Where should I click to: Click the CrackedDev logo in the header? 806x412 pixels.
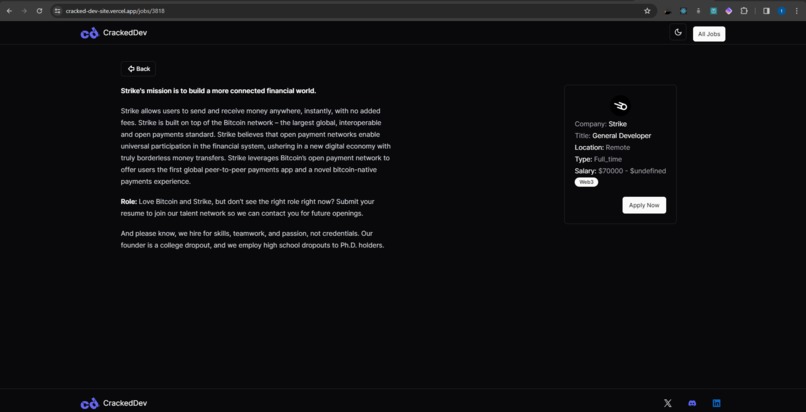click(89, 33)
